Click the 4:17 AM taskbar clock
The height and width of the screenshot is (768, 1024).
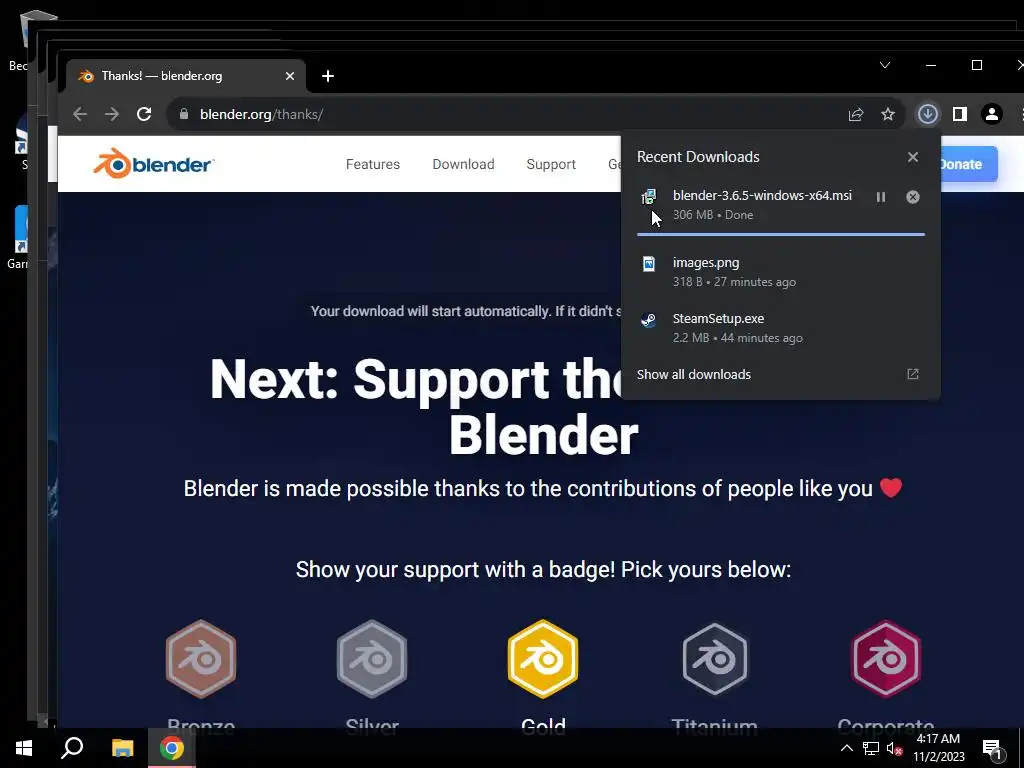938,748
